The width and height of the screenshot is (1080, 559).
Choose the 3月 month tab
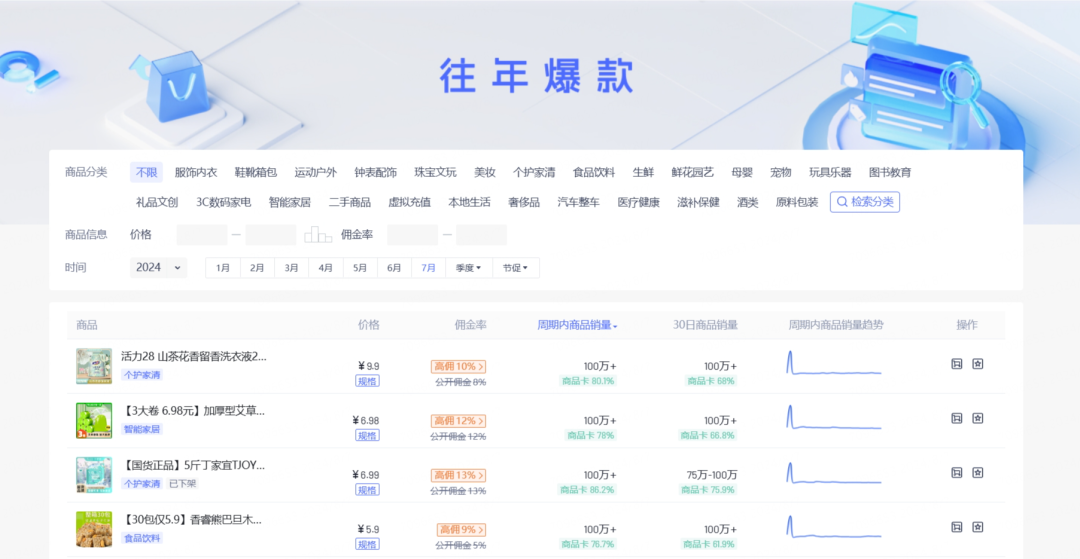(x=291, y=268)
